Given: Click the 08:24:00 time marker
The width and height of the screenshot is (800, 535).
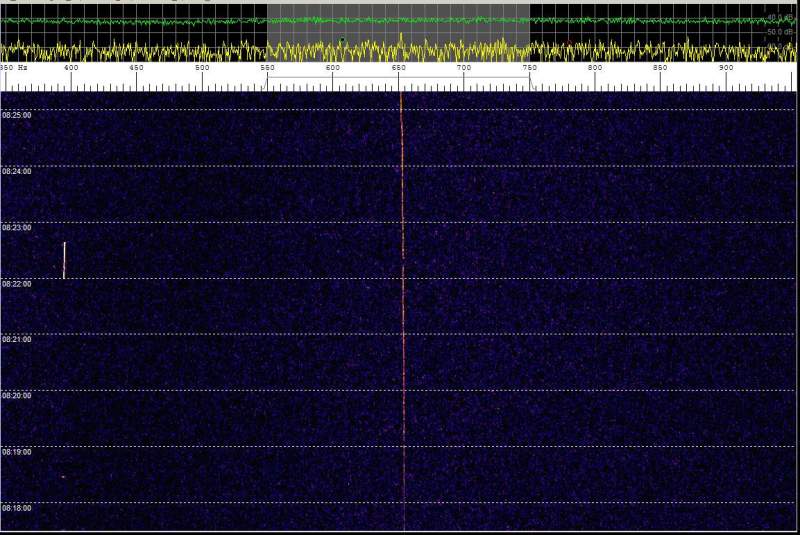Looking at the screenshot, I should 17,171.
